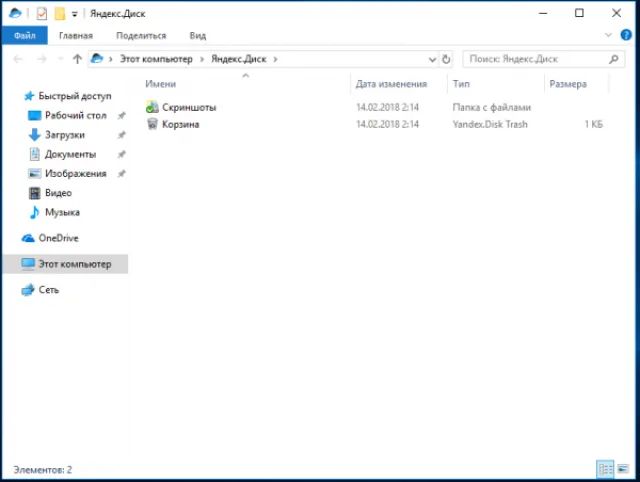Click Этот компьютер in the address breadcrumb
This screenshot has height=482, width=640.
pyautogui.click(x=156, y=59)
